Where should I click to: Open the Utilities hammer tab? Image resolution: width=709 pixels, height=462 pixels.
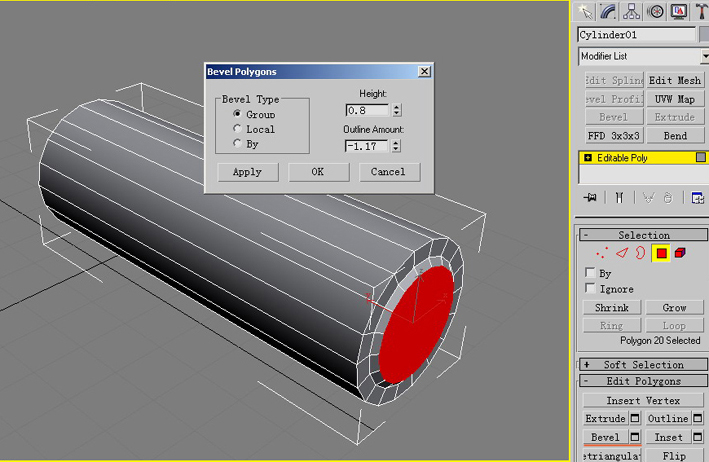point(701,11)
